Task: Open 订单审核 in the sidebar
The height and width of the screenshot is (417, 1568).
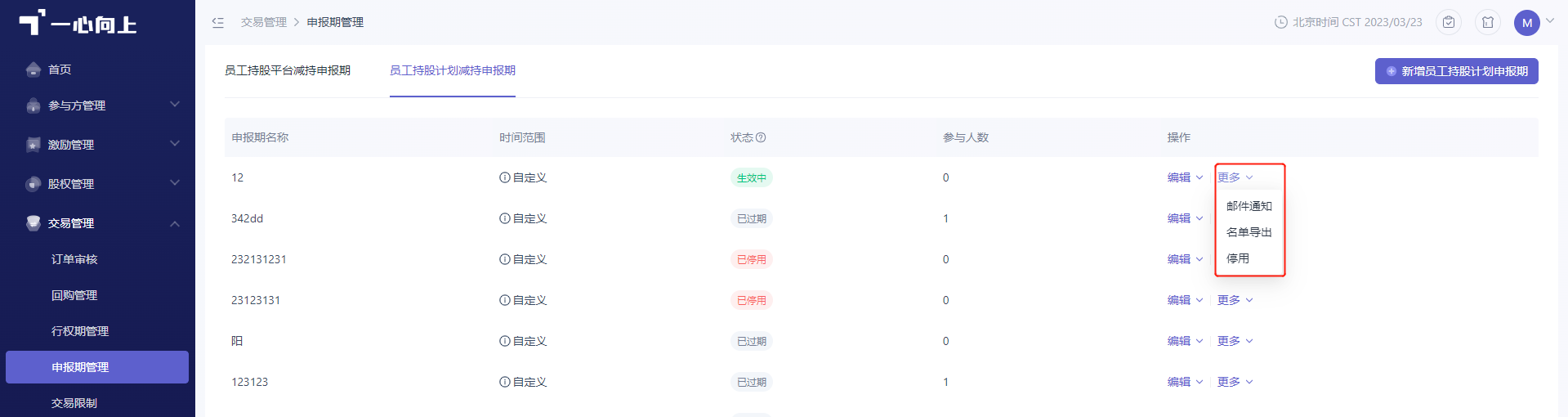Action: (74, 259)
